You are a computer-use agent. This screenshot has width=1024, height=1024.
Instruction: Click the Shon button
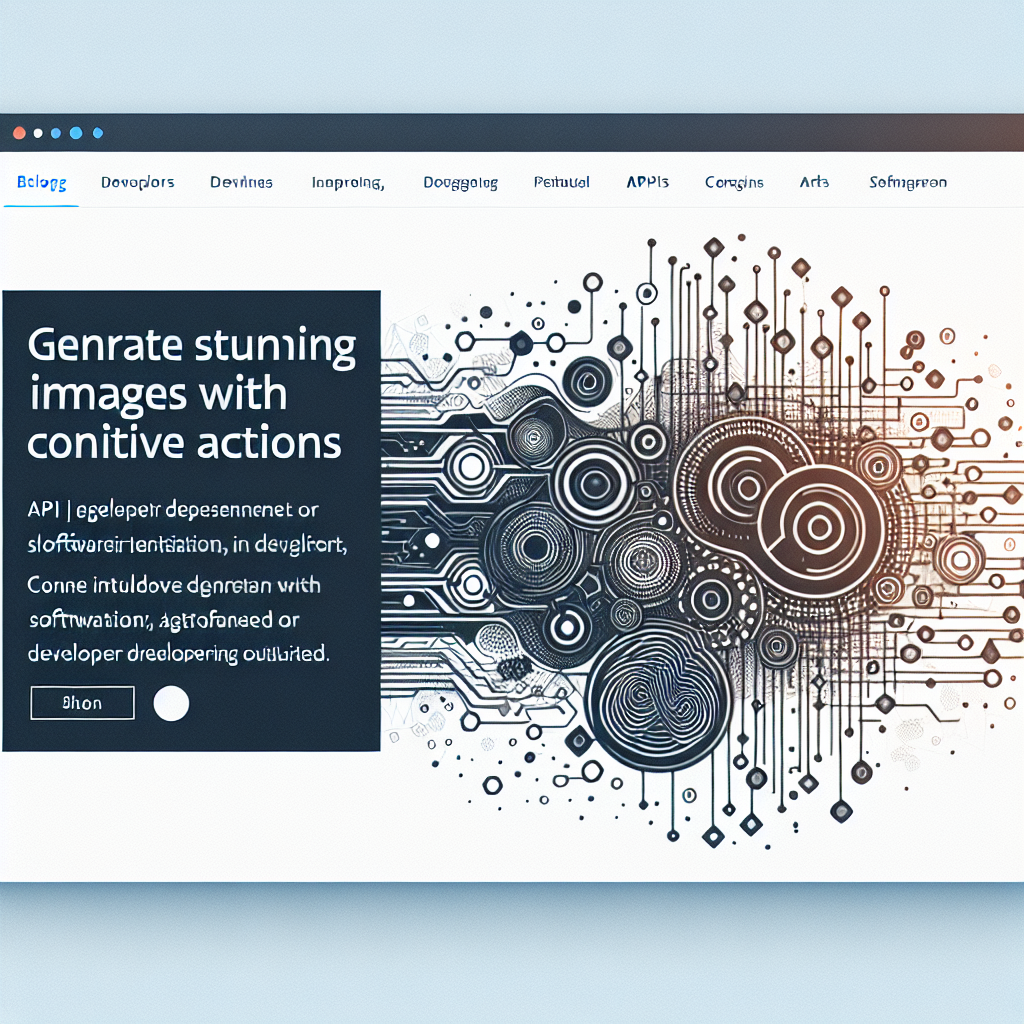pos(81,702)
